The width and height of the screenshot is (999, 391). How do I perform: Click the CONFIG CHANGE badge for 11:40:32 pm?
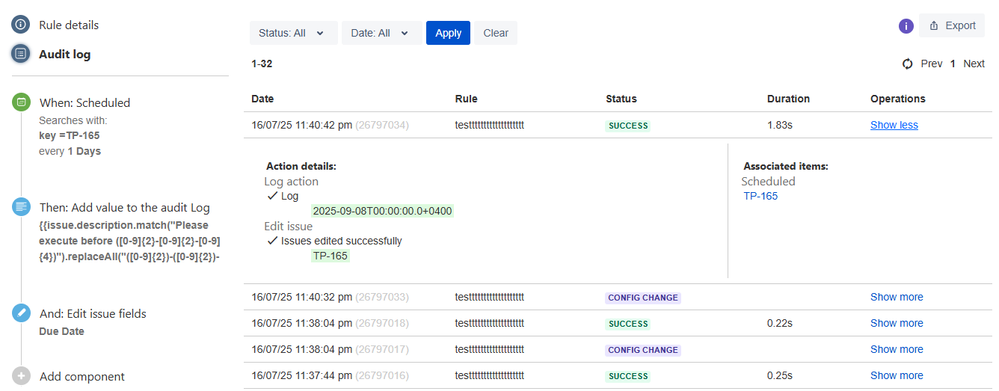point(643,298)
